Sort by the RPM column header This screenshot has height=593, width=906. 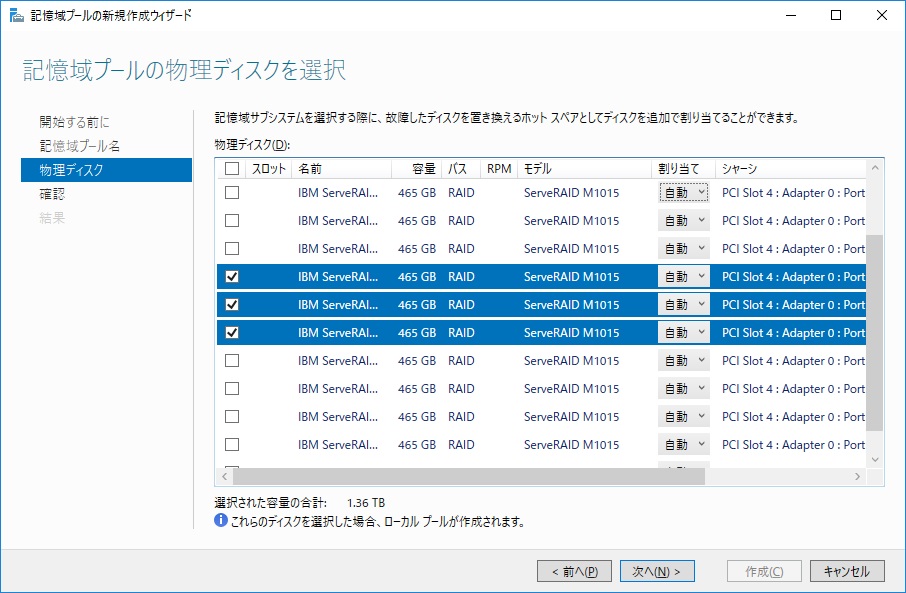tap(499, 168)
